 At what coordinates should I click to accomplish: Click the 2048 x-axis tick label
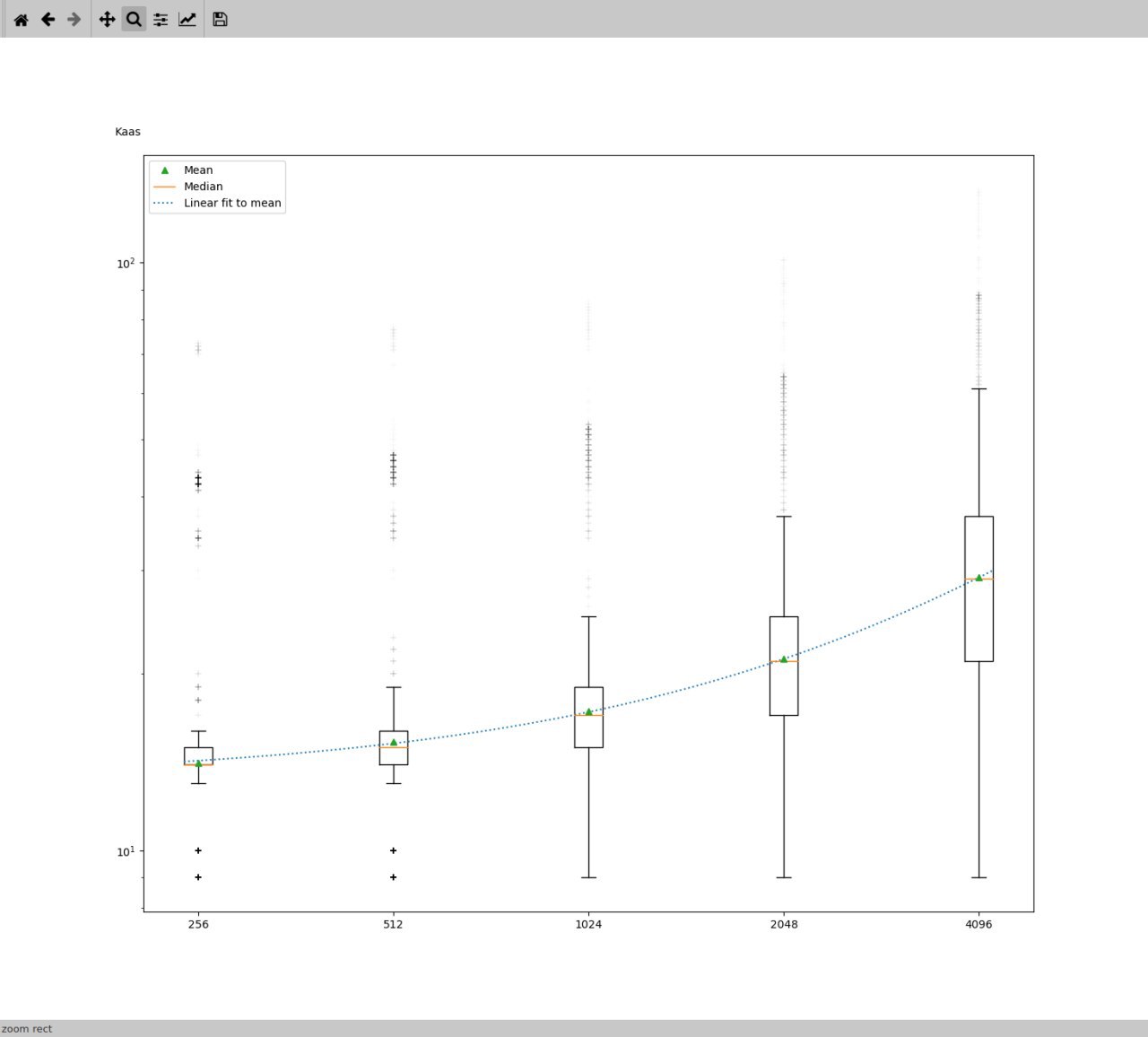click(784, 924)
